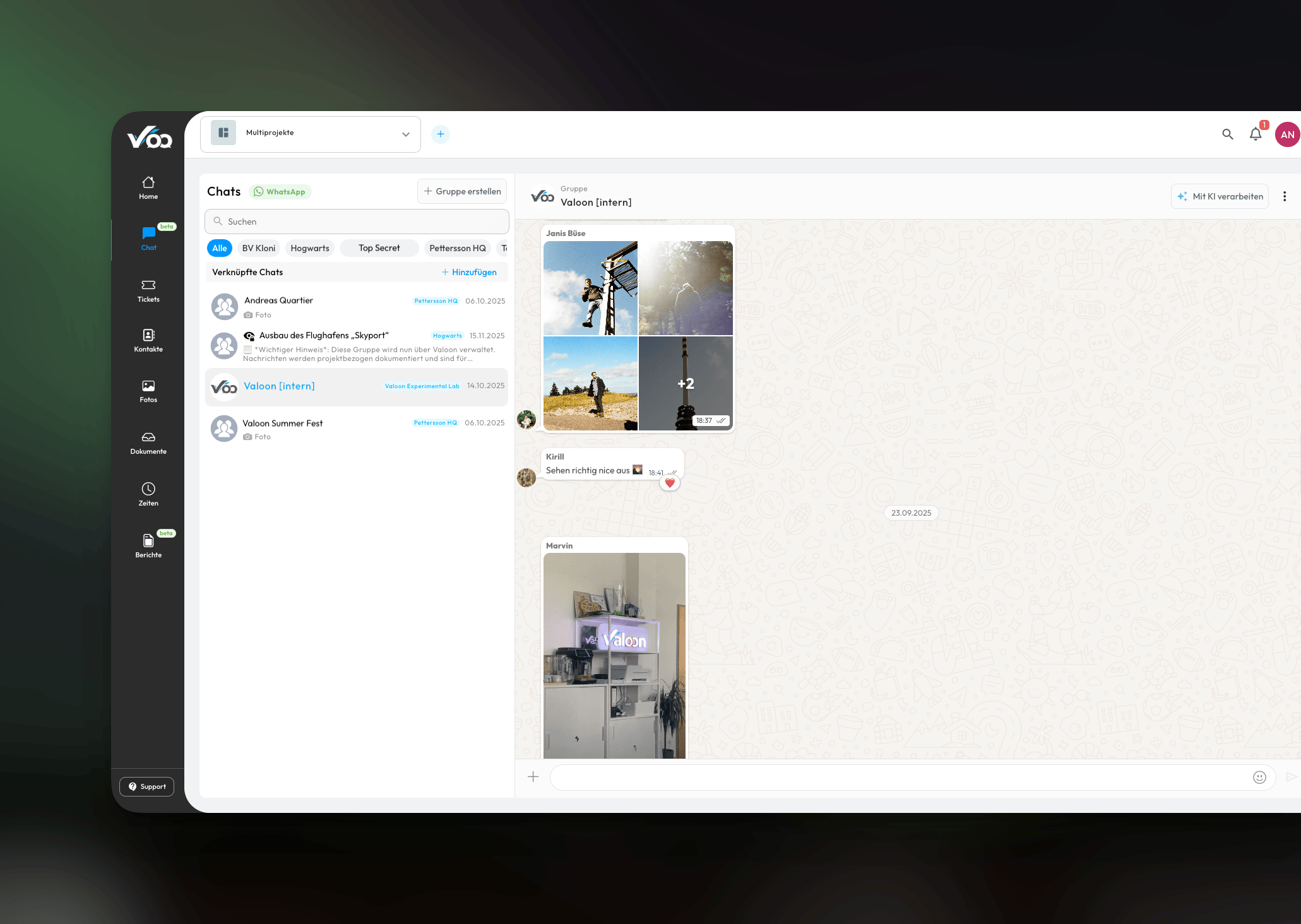Enable the Alle chat filter
Image resolution: width=1301 pixels, height=924 pixels.
point(219,247)
